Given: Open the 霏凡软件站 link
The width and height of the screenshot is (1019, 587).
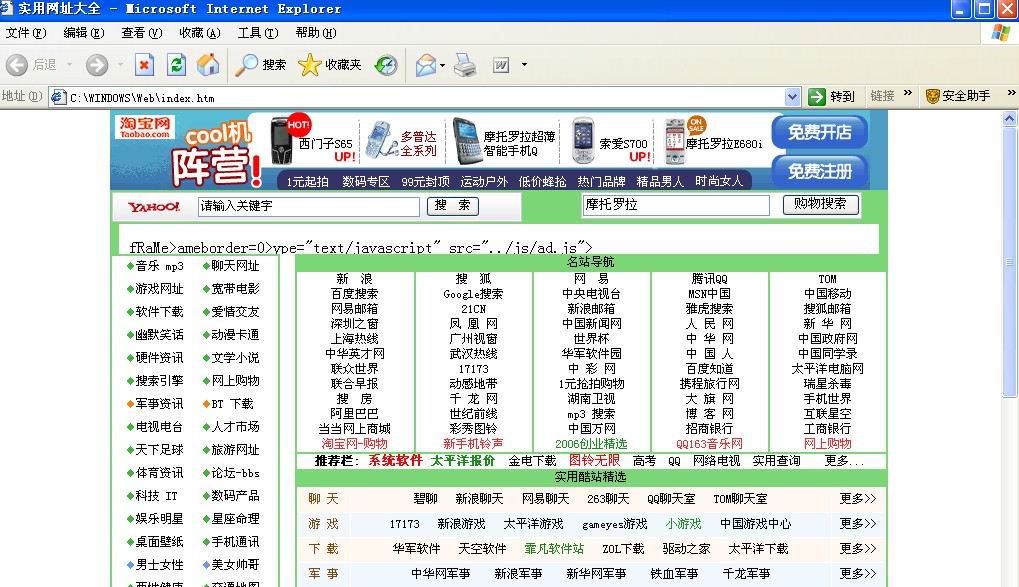Looking at the screenshot, I should (554, 549).
